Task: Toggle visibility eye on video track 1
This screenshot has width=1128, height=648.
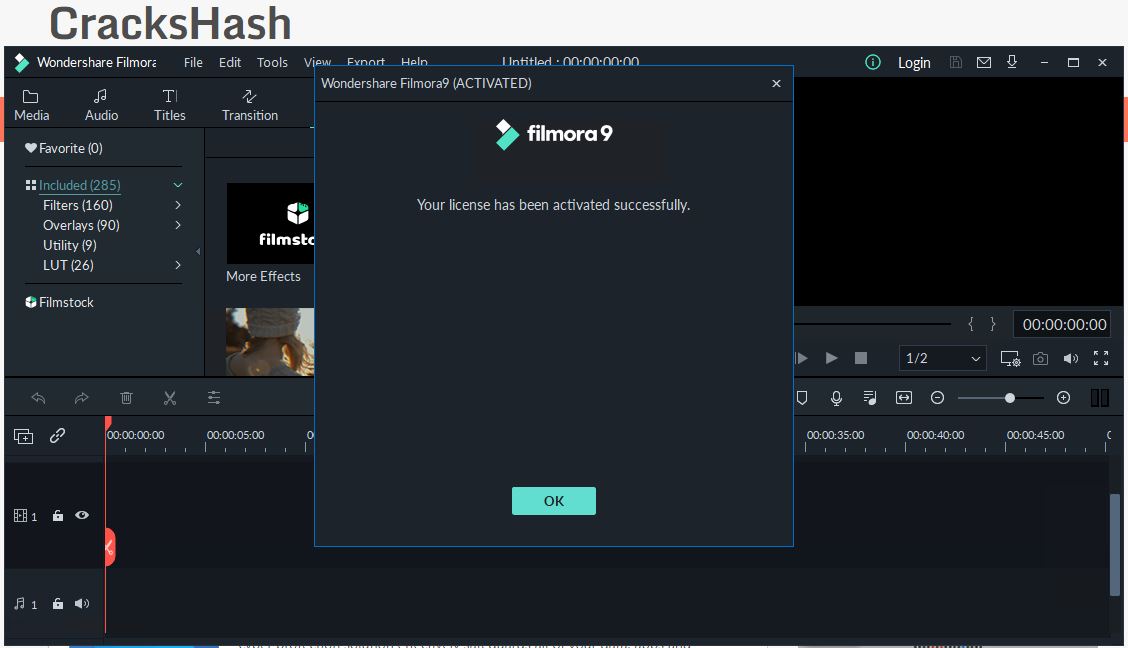Action: (x=82, y=515)
